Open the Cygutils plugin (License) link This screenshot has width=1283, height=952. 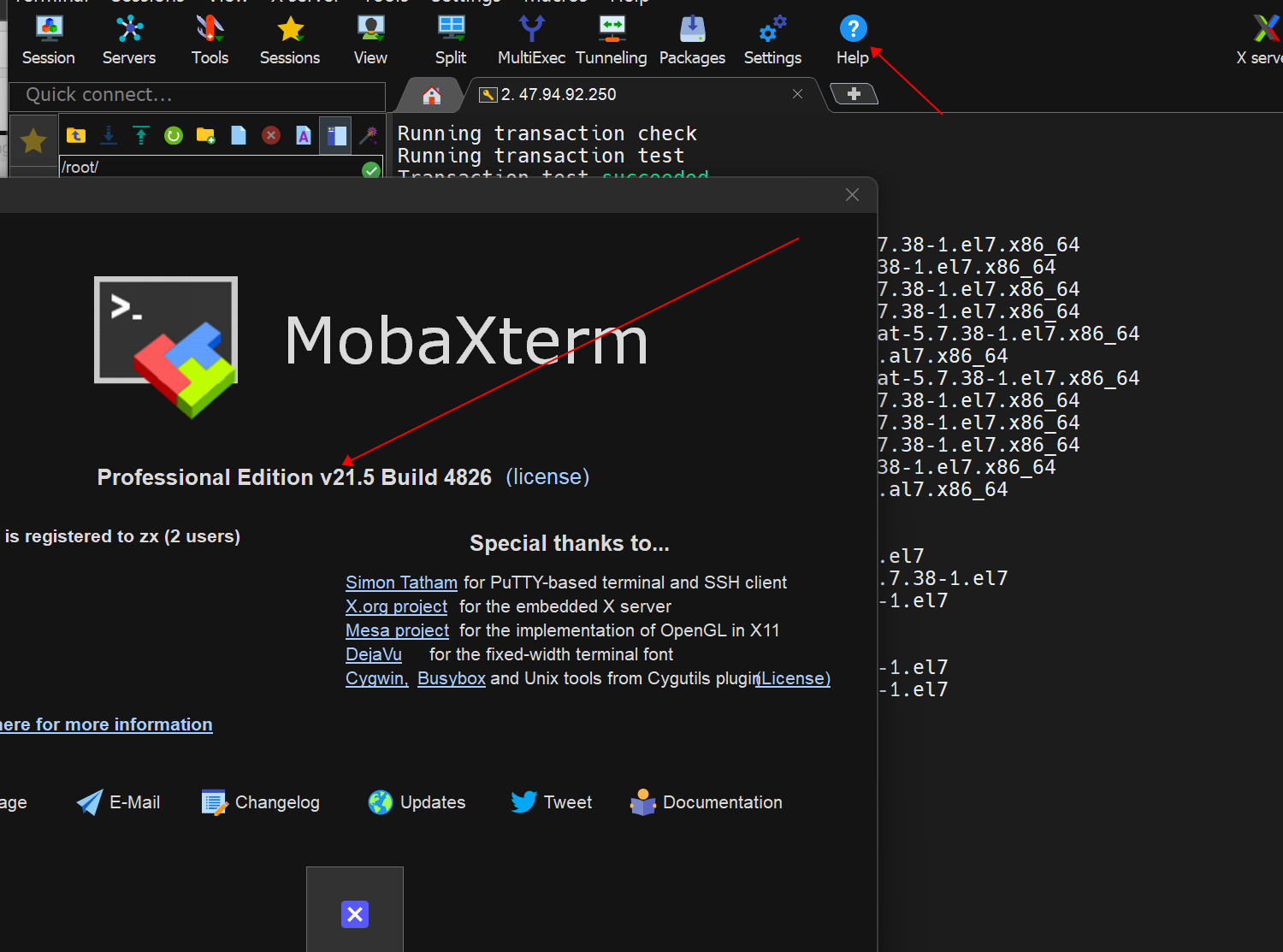(794, 678)
